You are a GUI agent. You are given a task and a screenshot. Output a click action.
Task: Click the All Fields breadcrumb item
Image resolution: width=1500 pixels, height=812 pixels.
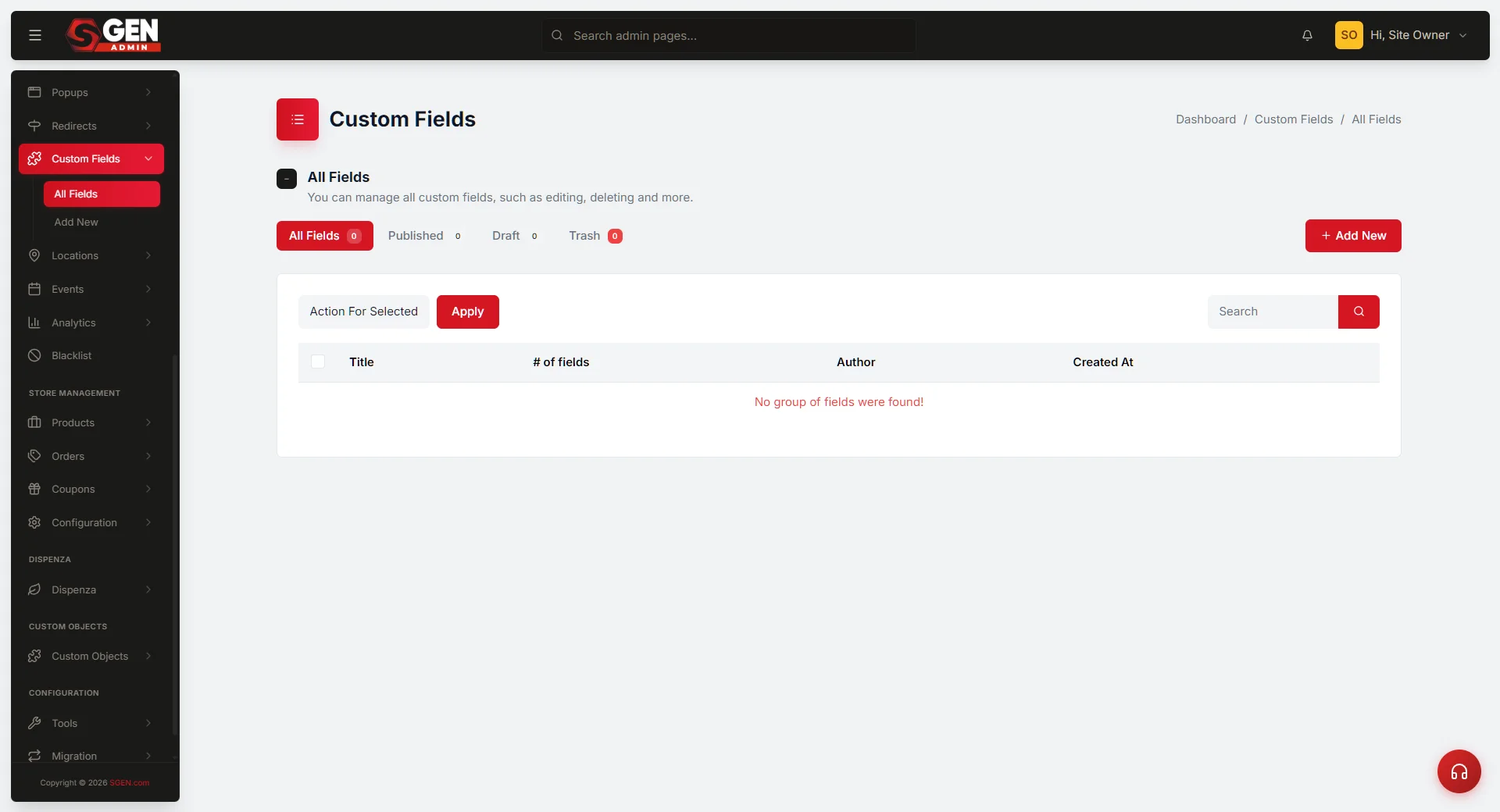1377,119
